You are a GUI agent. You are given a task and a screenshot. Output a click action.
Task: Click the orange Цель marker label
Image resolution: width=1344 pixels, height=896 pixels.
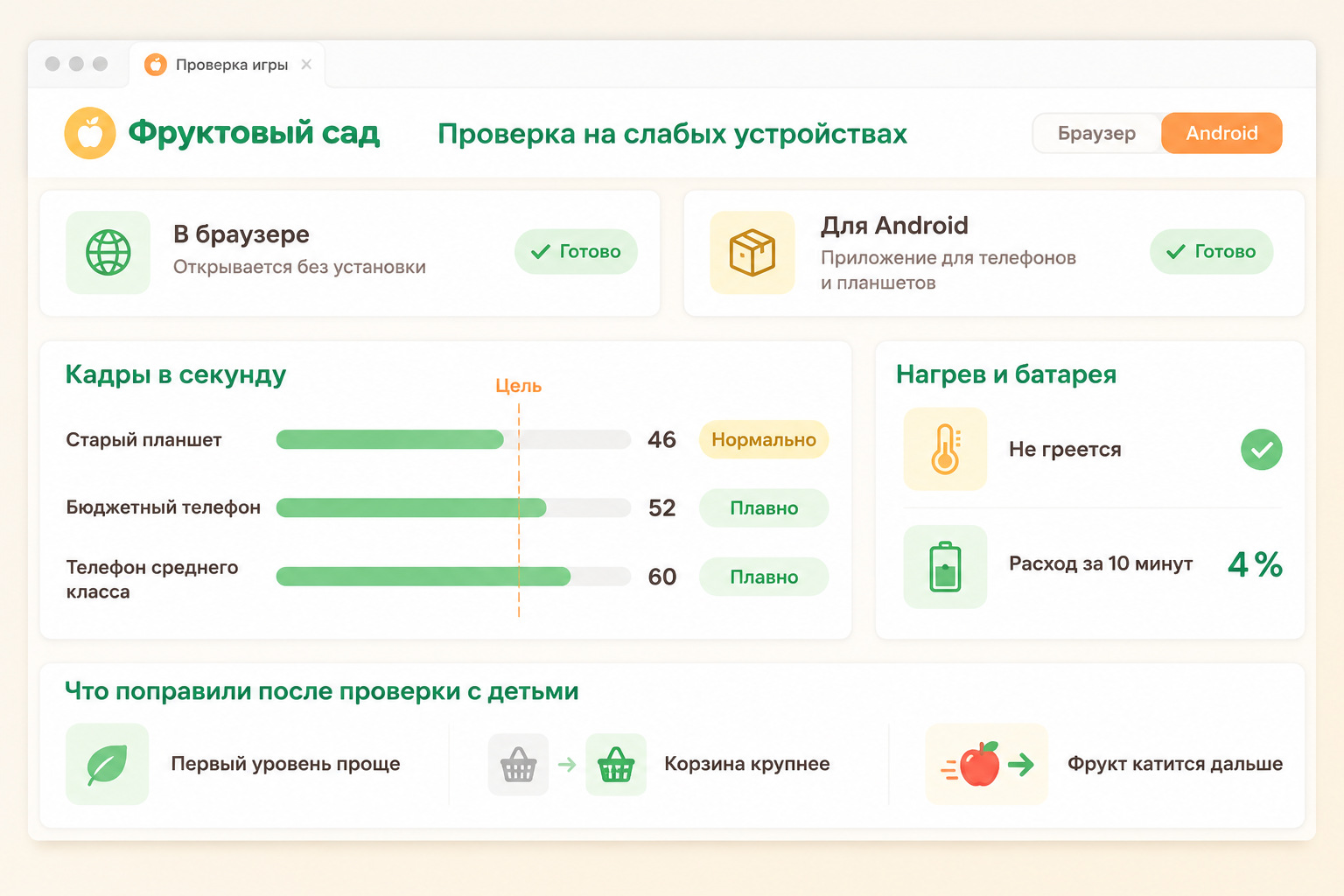click(x=519, y=386)
